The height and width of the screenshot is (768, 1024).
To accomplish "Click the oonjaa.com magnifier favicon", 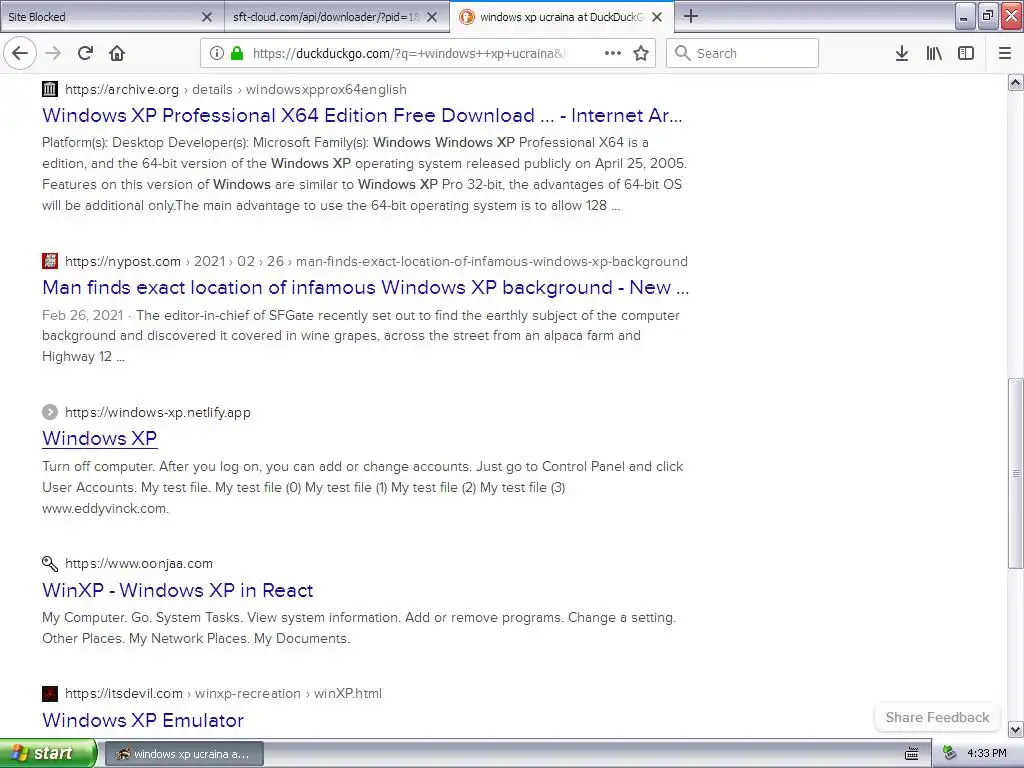I will coord(50,563).
